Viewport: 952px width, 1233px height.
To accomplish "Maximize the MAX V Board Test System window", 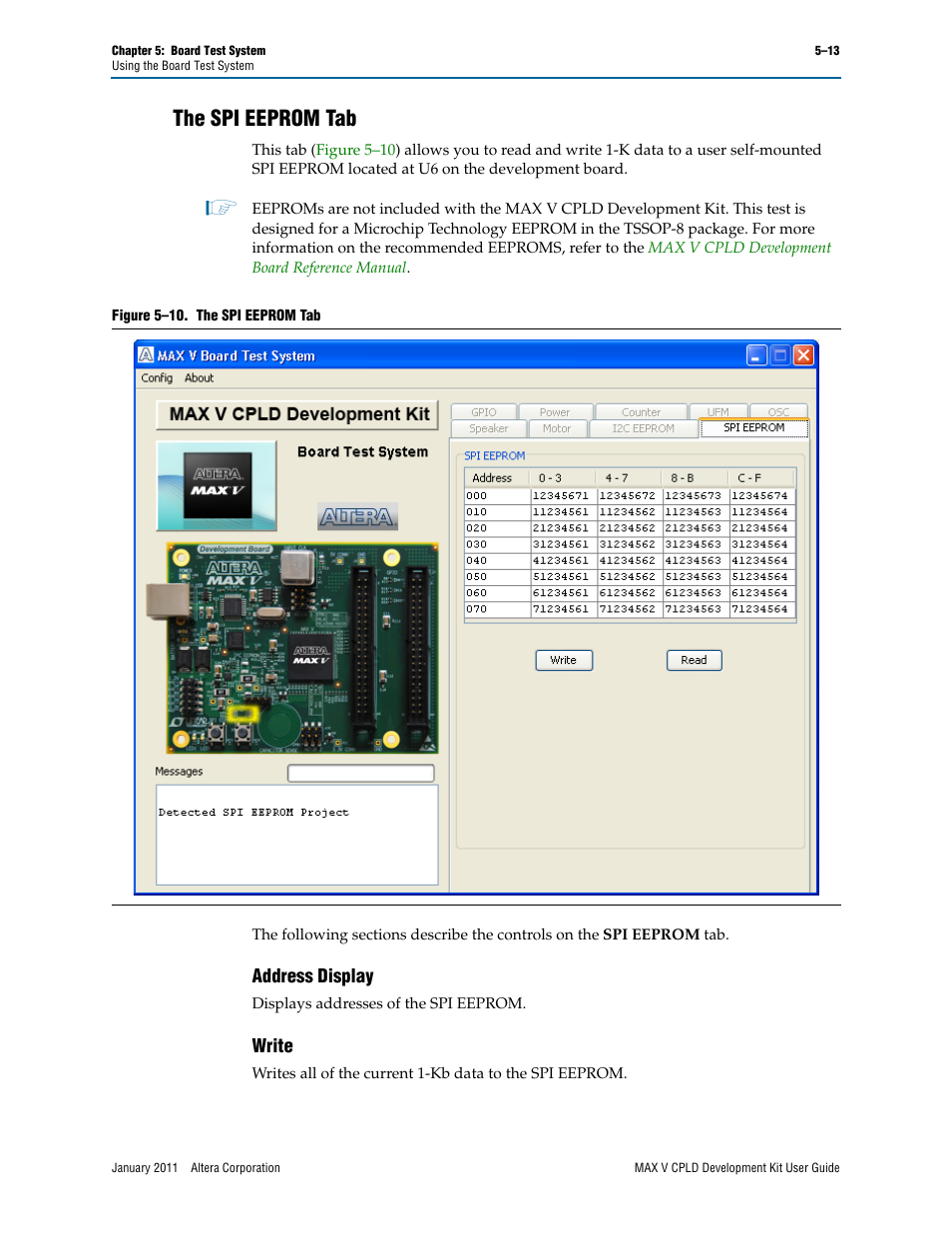I will [780, 355].
